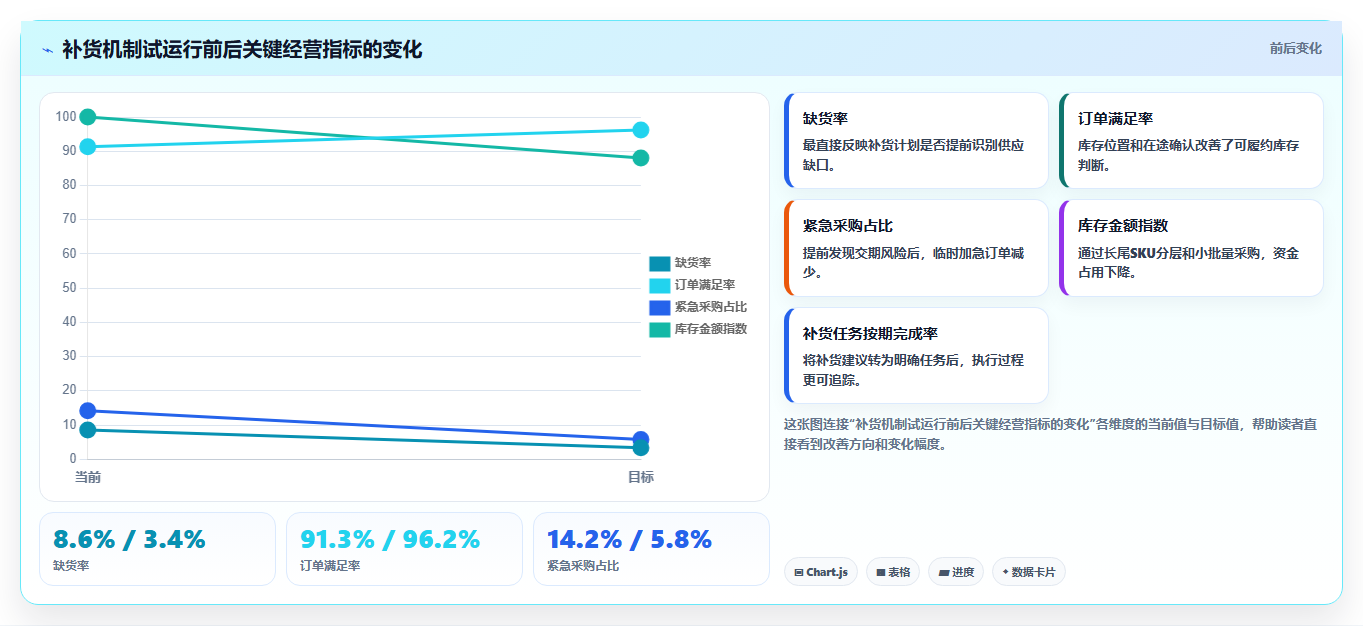Click the 进度 tag

pyautogui.click(x=956, y=572)
